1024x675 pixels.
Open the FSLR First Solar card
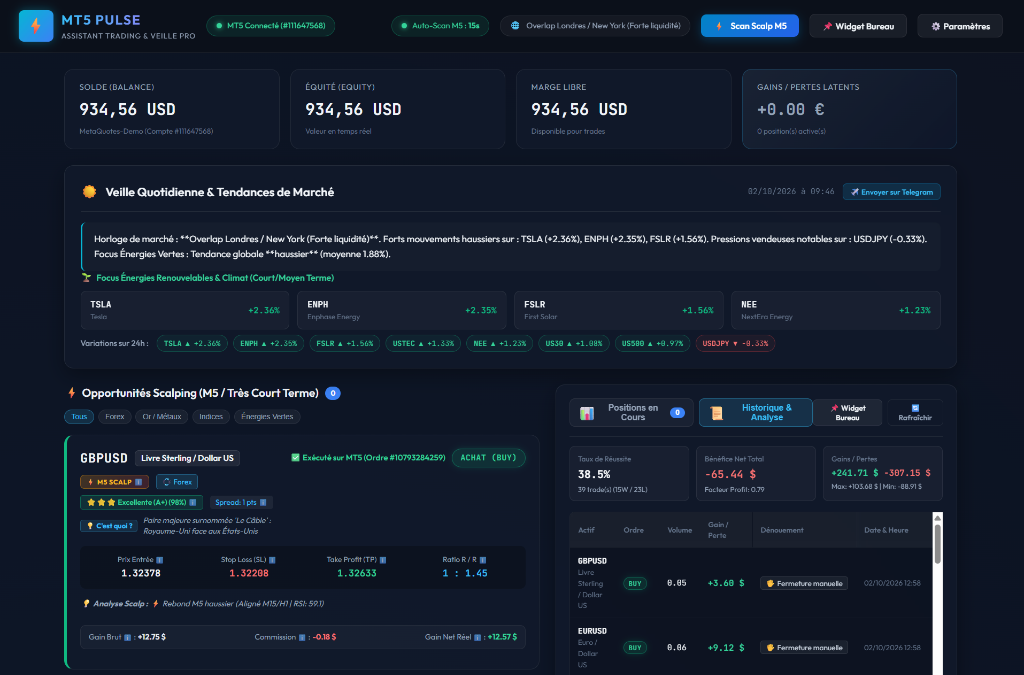[x=618, y=310]
